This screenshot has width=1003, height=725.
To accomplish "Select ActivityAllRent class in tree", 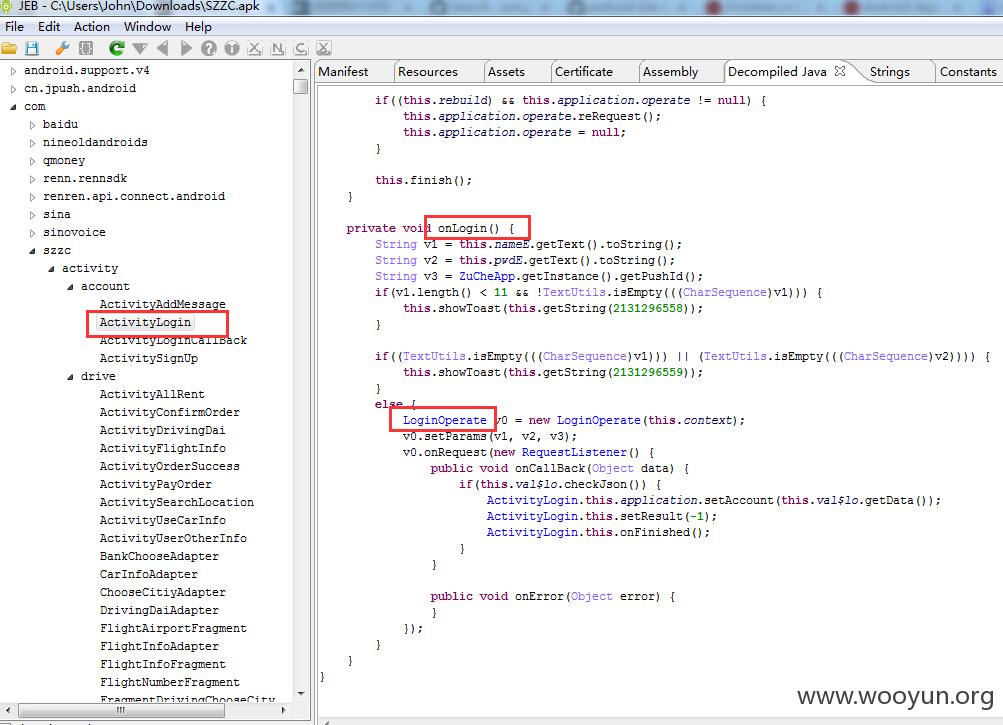I will tap(152, 394).
